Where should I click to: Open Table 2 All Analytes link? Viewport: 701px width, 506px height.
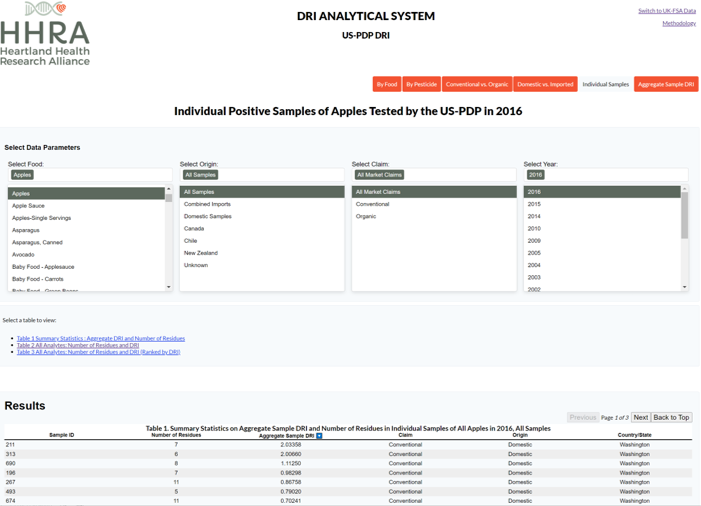pos(78,345)
